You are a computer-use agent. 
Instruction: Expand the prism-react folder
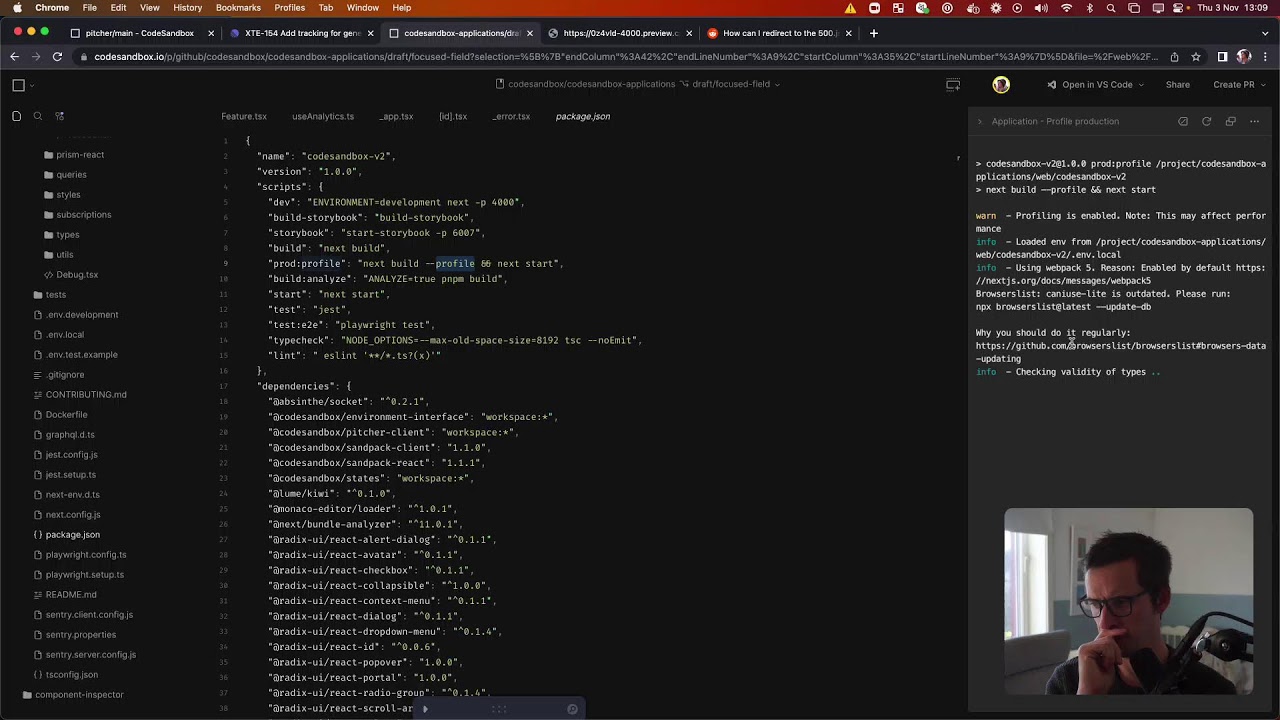(80, 155)
